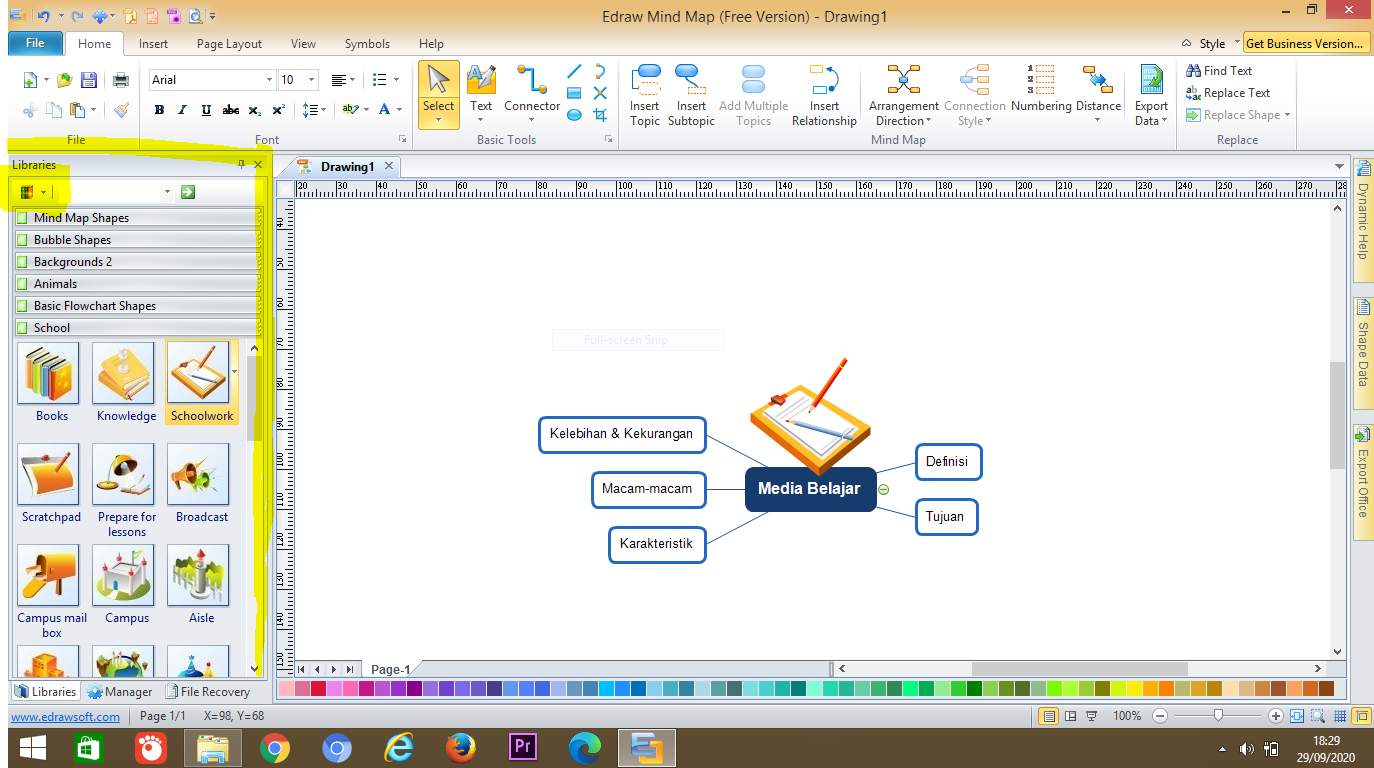Open the Arial font dropdown
Viewport: 1374px width, 768px height.
click(x=268, y=79)
